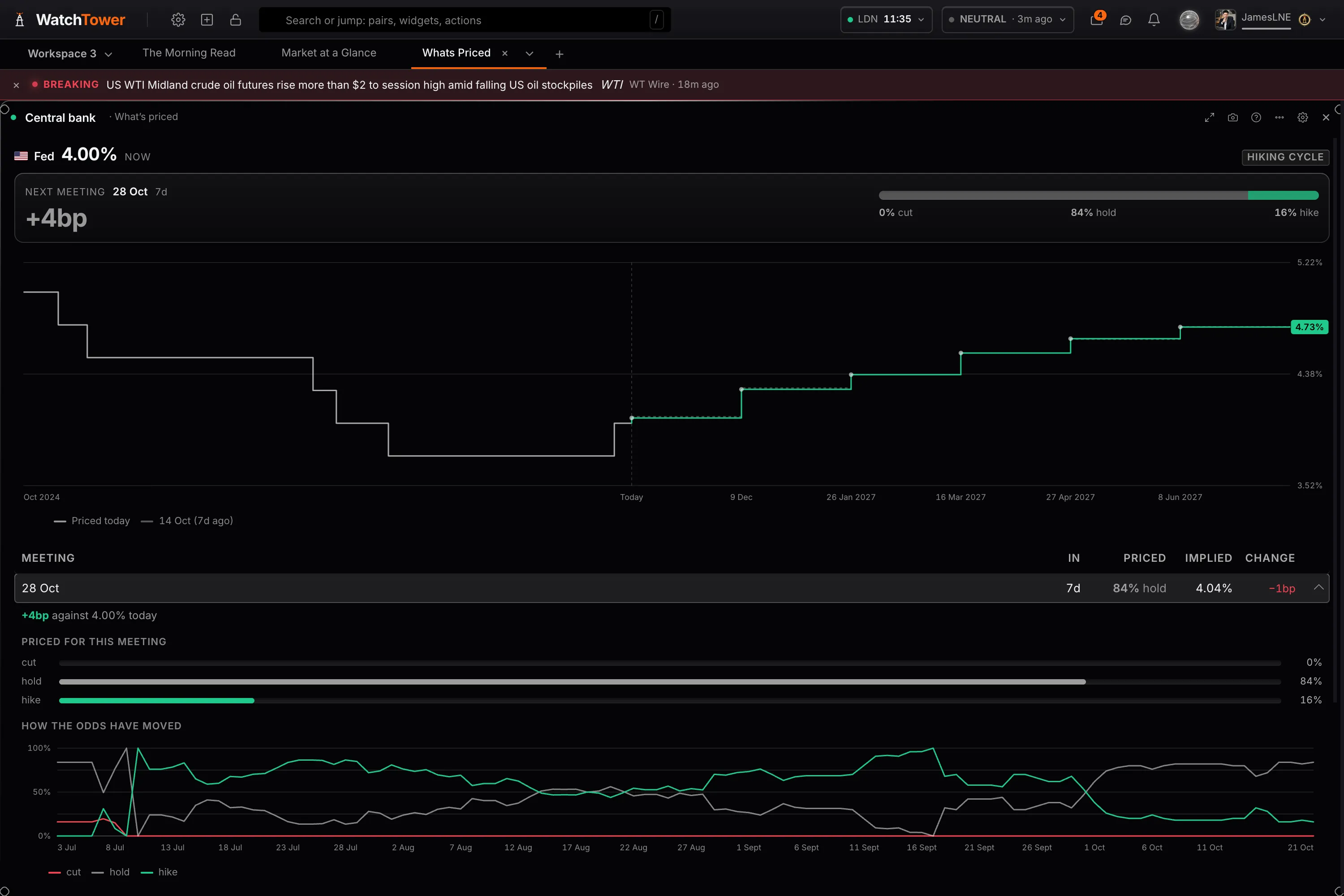Click the WatchTower logo

[70, 20]
